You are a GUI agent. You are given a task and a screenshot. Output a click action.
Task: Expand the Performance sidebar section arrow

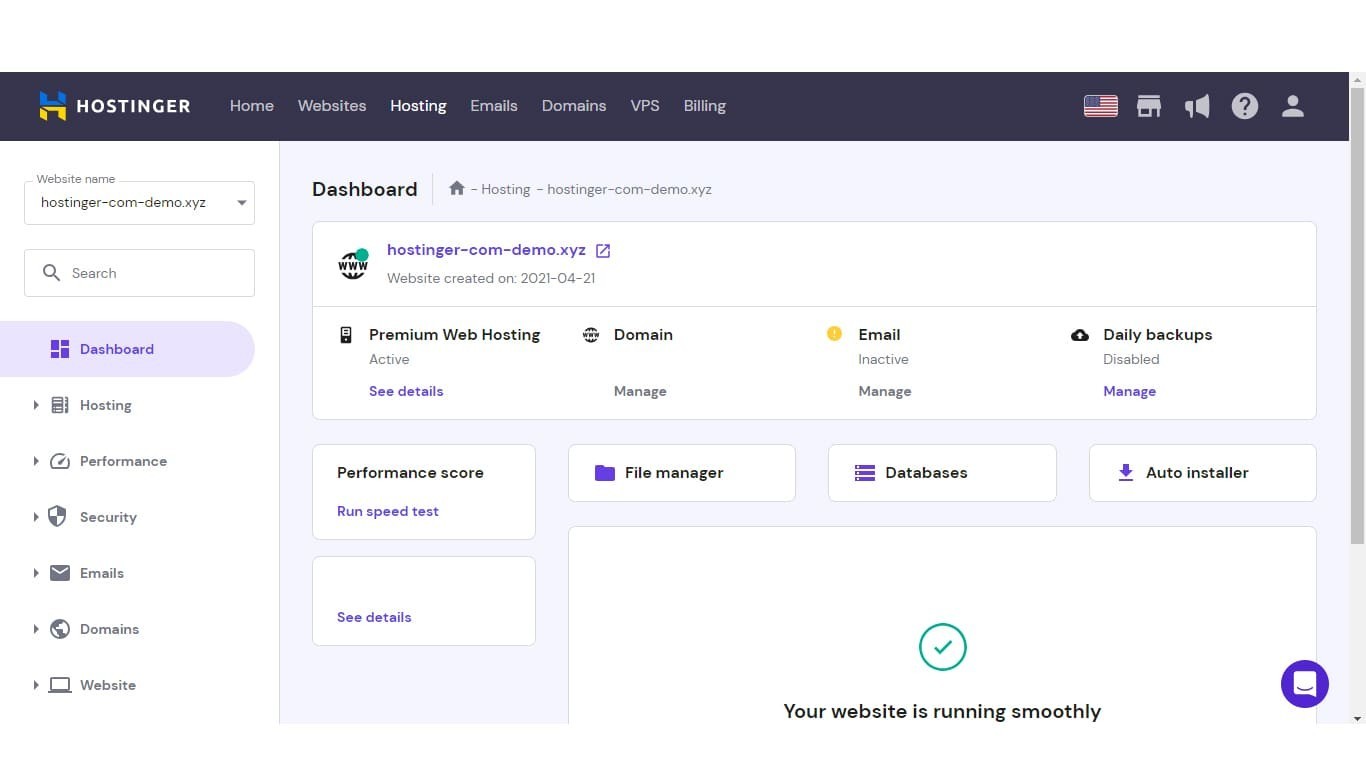pyautogui.click(x=36, y=461)
